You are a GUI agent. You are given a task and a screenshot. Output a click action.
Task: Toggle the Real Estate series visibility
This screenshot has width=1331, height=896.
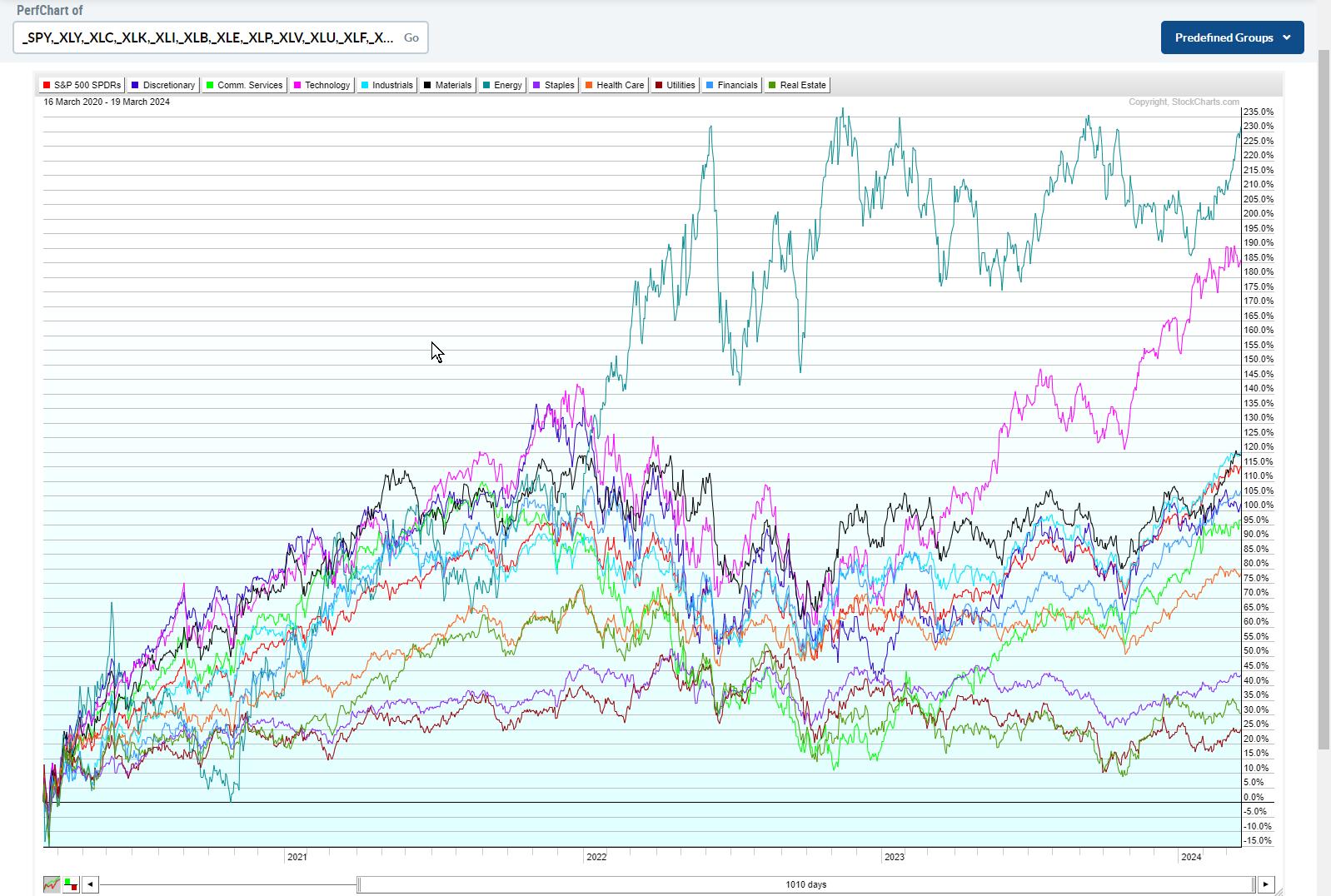797,85
